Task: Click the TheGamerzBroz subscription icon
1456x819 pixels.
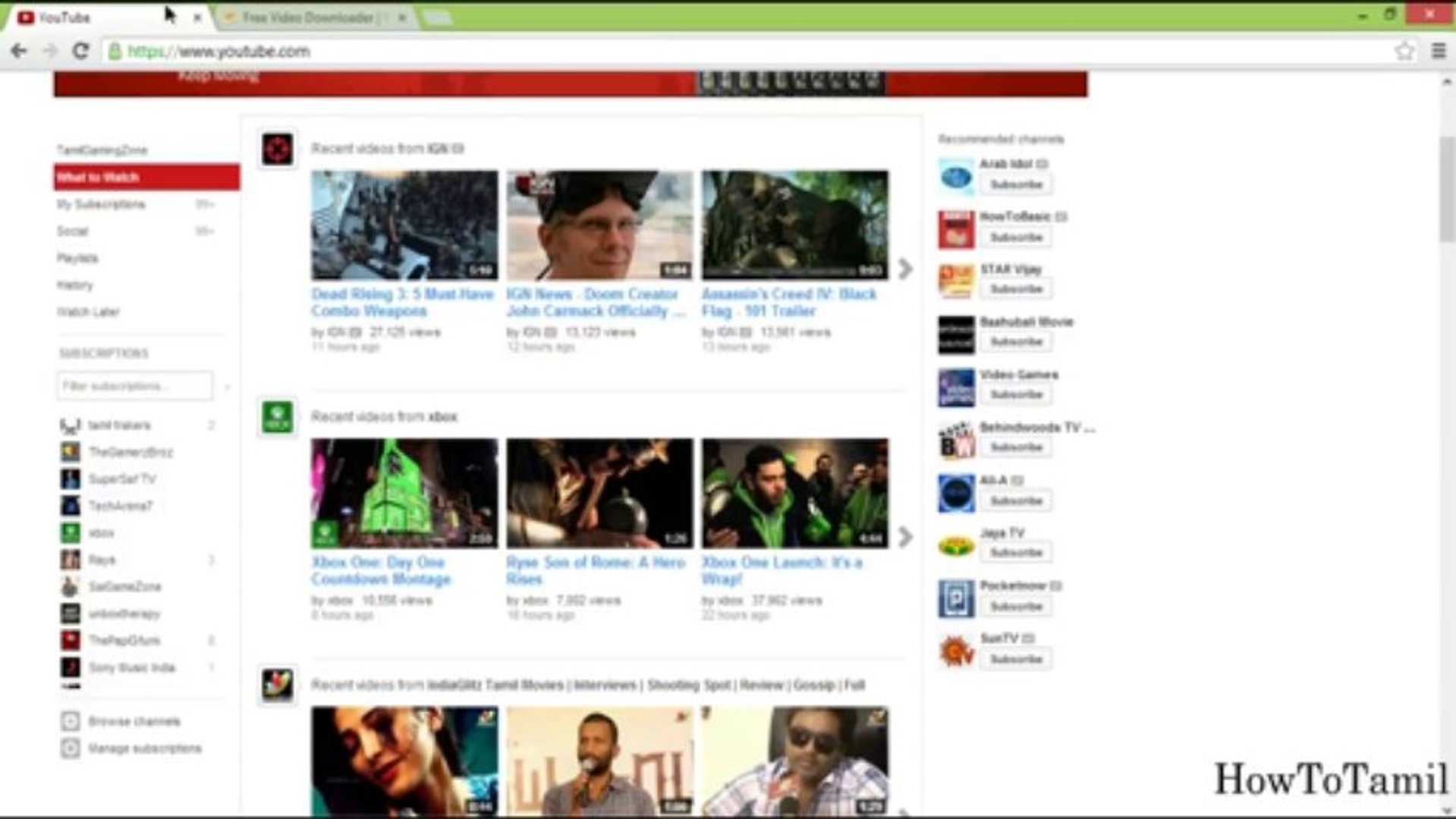Action: point(71,452)
